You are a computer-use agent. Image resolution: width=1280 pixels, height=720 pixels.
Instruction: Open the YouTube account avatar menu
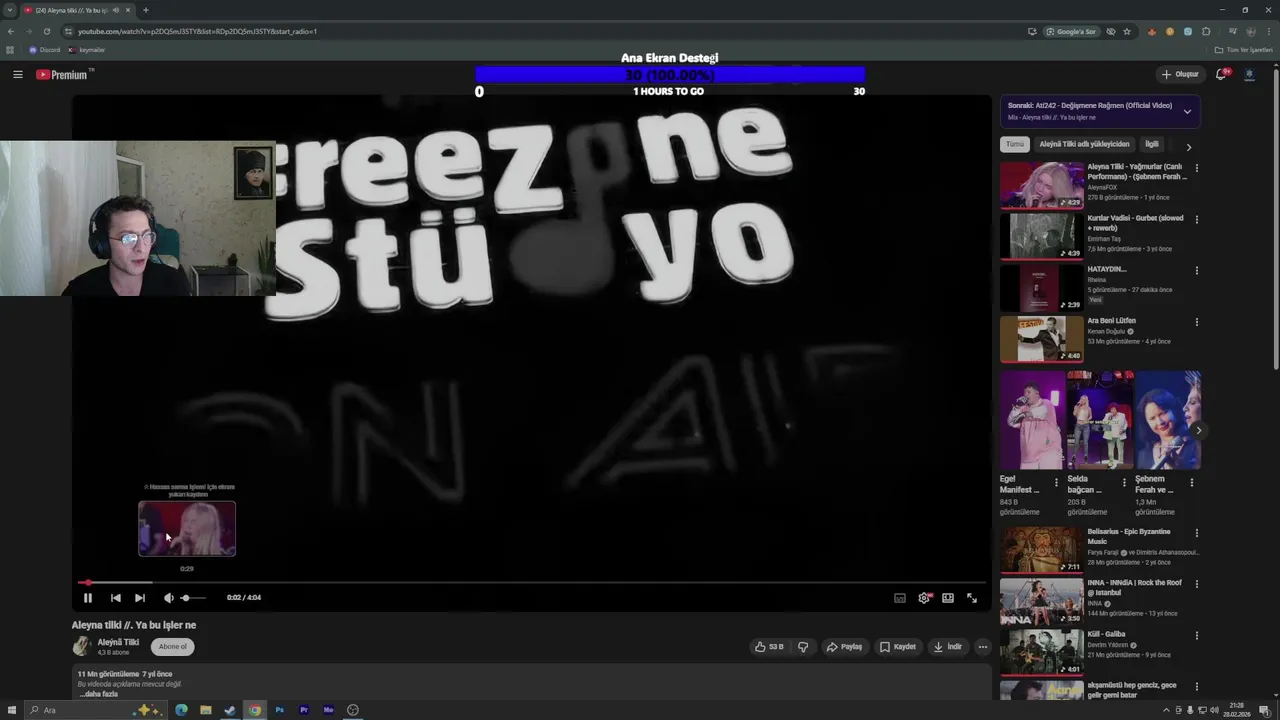[x=1249, y=74]
